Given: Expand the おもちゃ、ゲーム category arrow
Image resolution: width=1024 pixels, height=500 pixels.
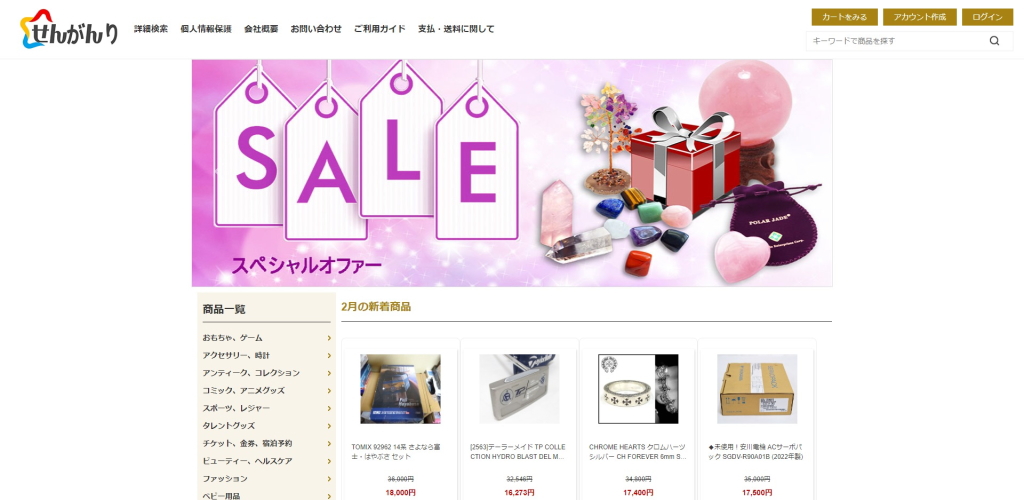Looking at the screenshot, I should [329, 338].
